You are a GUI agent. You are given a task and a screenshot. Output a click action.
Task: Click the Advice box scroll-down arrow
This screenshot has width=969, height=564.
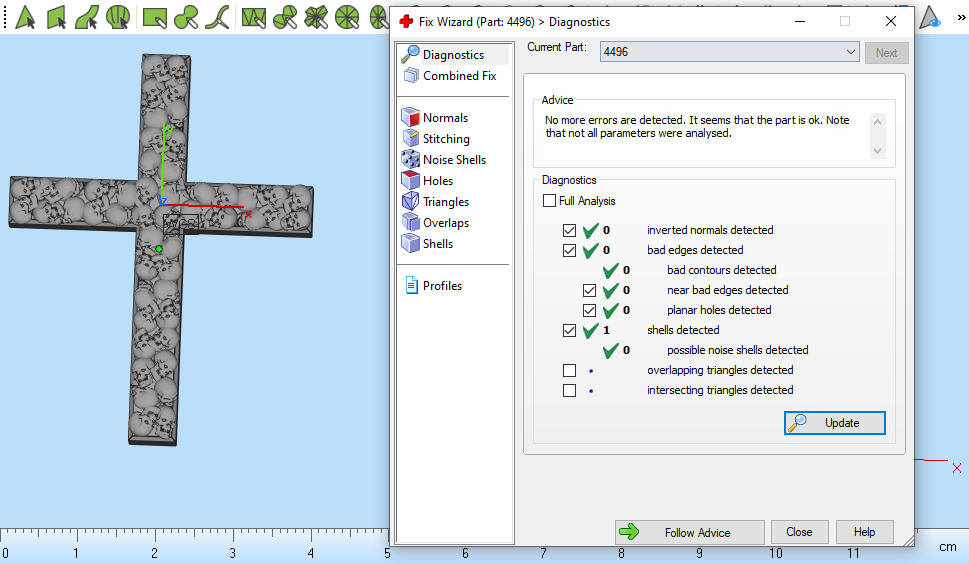(878, 151)
